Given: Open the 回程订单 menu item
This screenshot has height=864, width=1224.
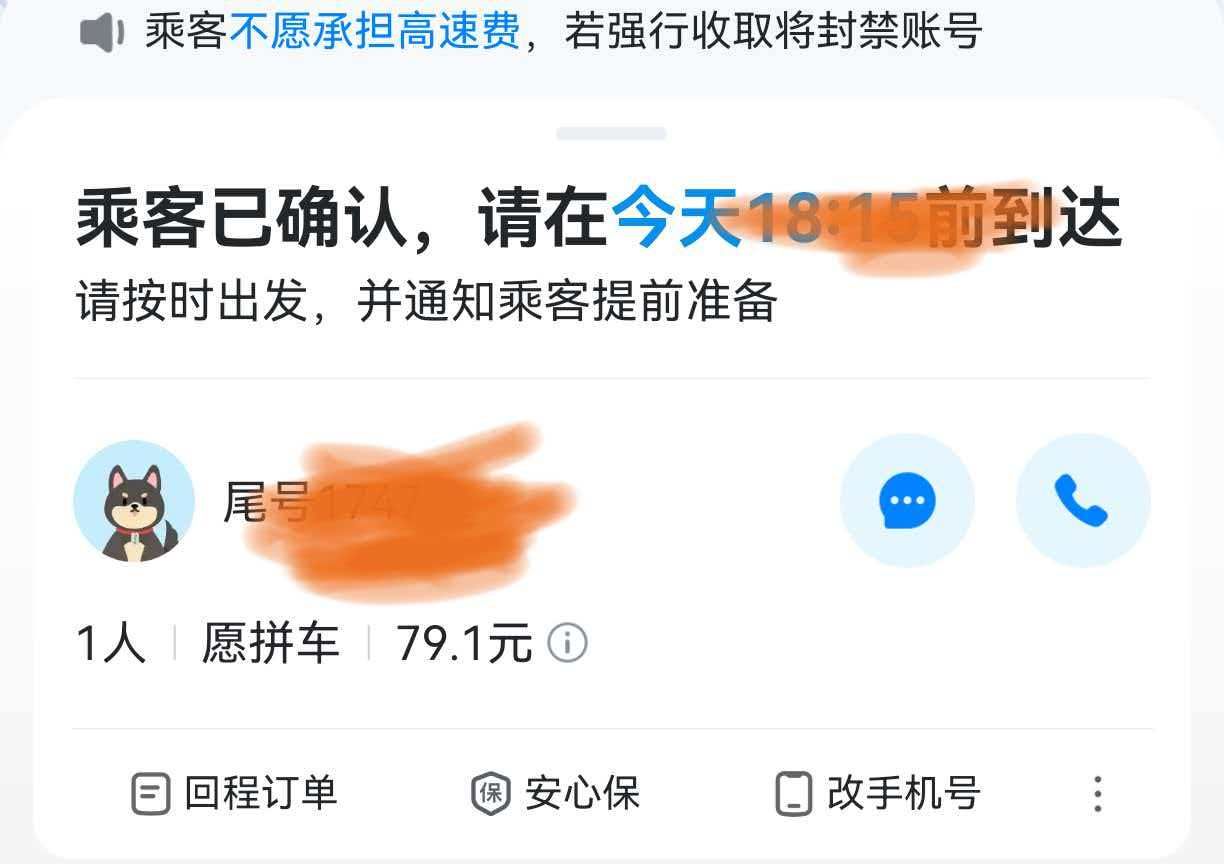Looking at the screenshot, I should 235,795.
